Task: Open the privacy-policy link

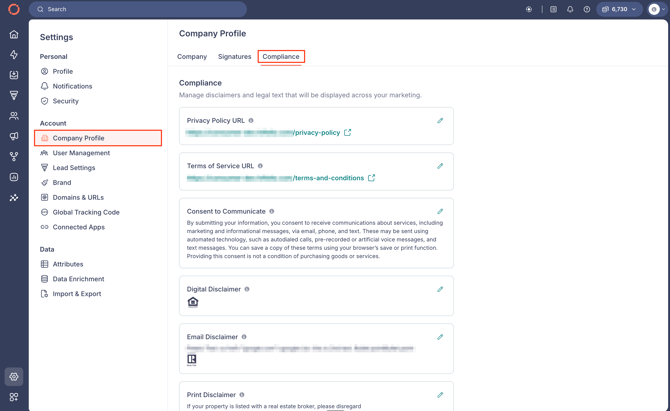Action: 316,133
